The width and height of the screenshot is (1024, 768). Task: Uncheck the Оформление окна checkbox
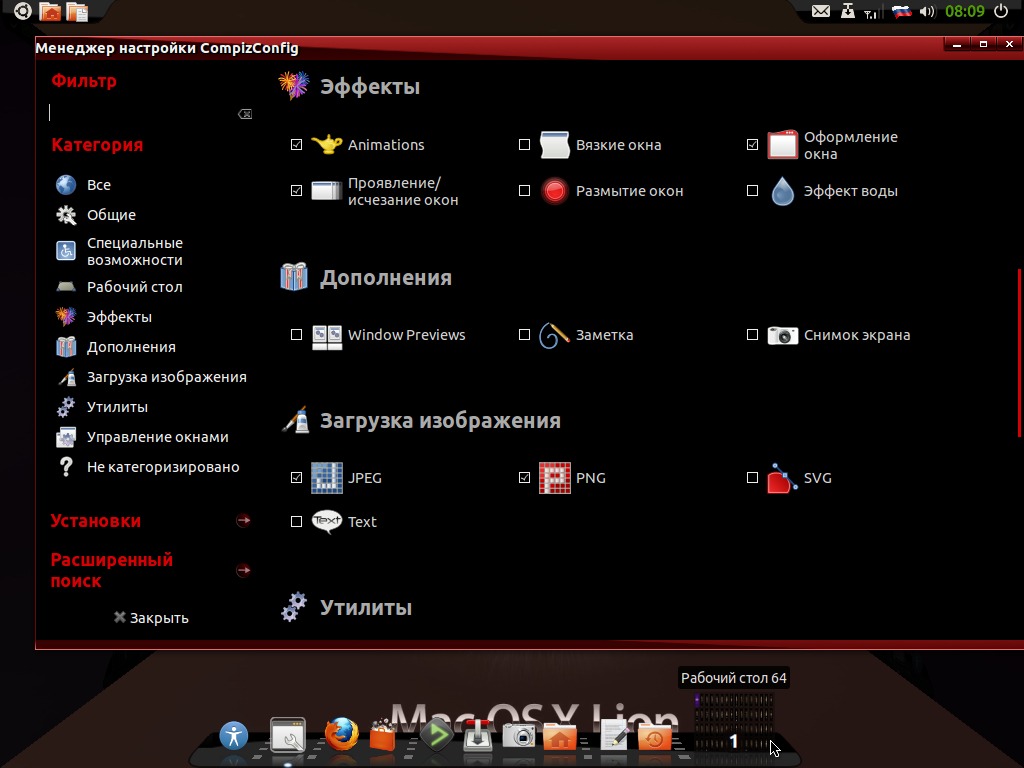pos(752,144)
